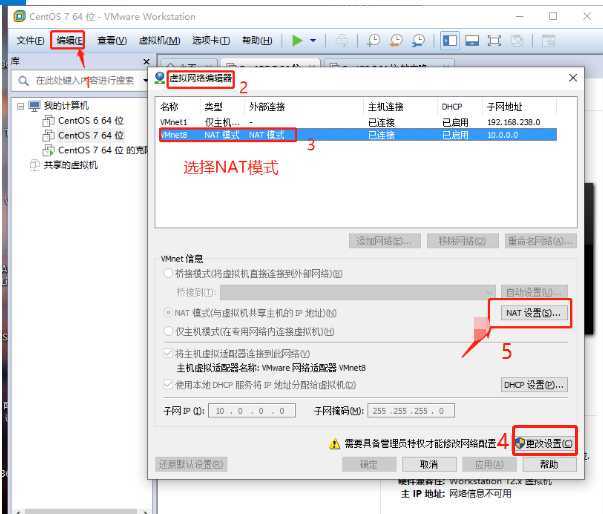The width and height of the screenshot is (603, 514).
Task: Select 我的计算机 label in library tree
Action: click(66, 105)
